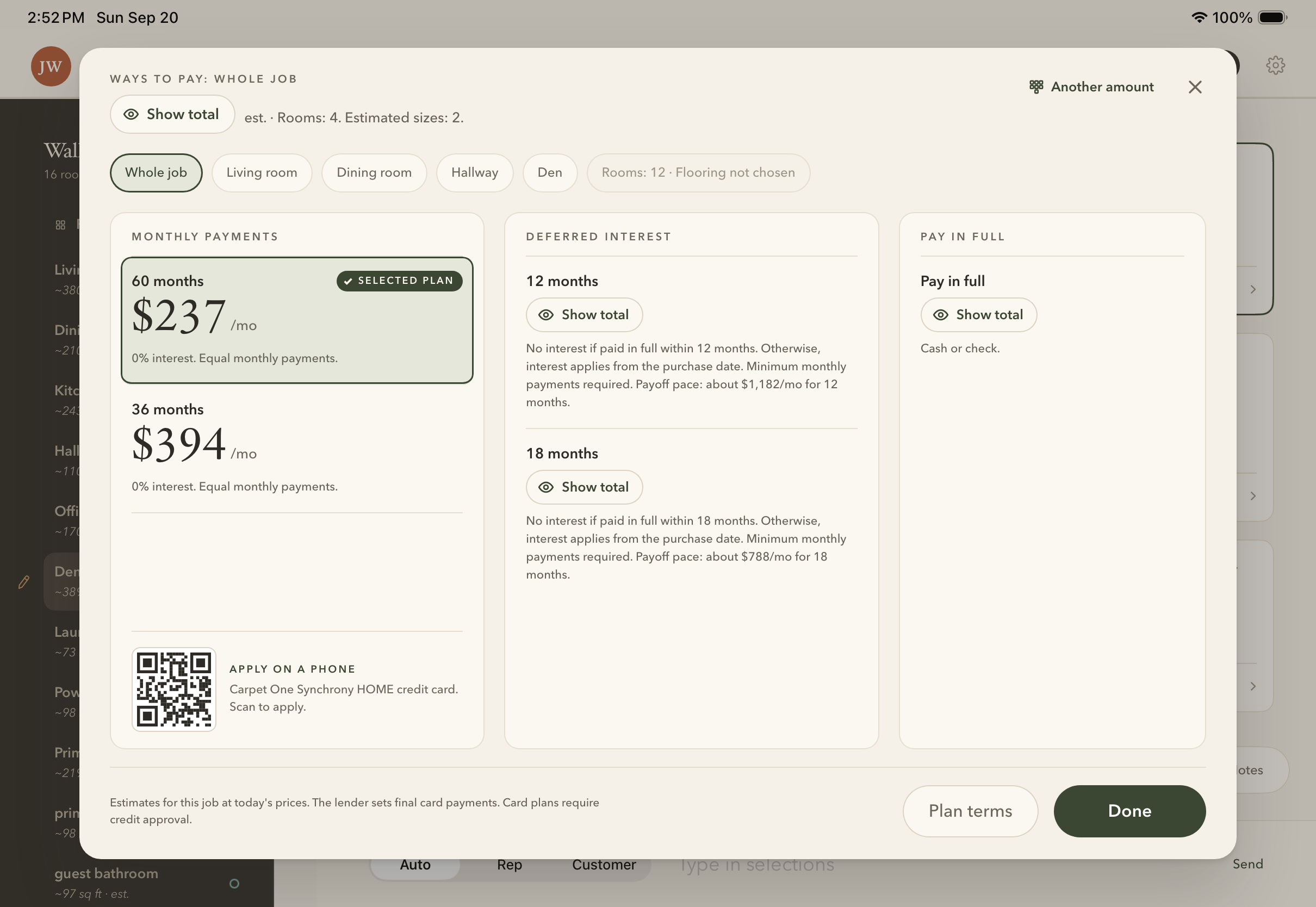Read the '0% interest' note under 36 months

point(235,487)
